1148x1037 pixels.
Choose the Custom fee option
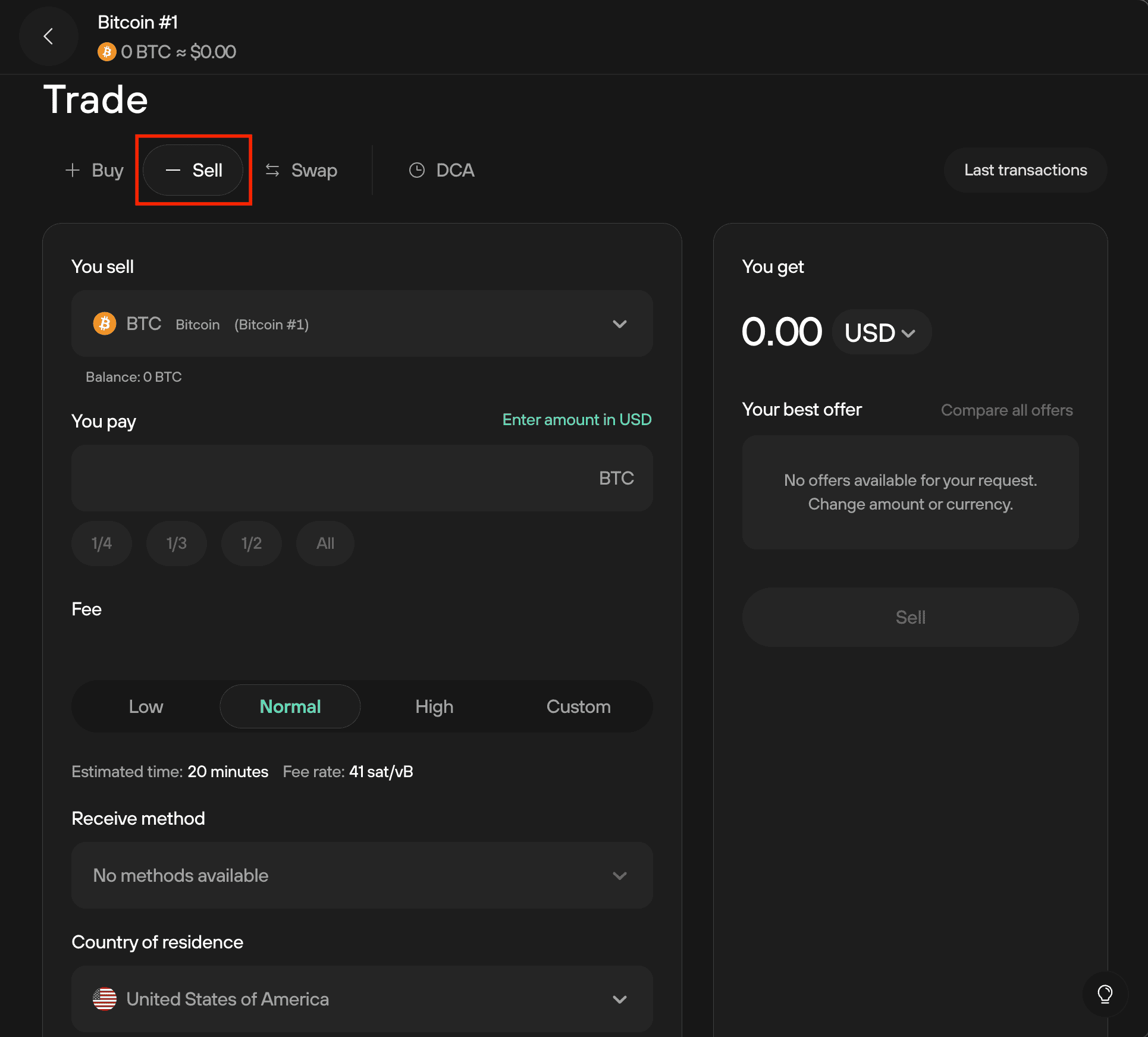pyautogui.click(x=579, y=706)
